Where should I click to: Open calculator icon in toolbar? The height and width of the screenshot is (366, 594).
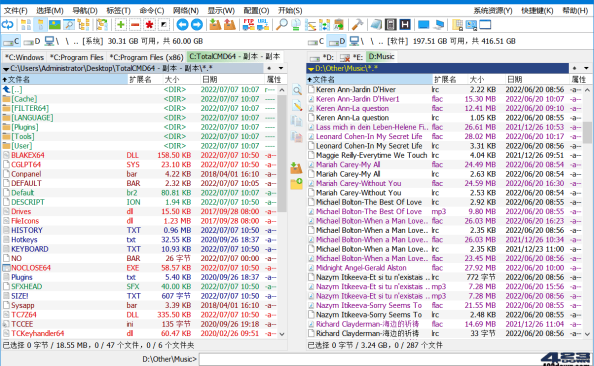point(391,25)
